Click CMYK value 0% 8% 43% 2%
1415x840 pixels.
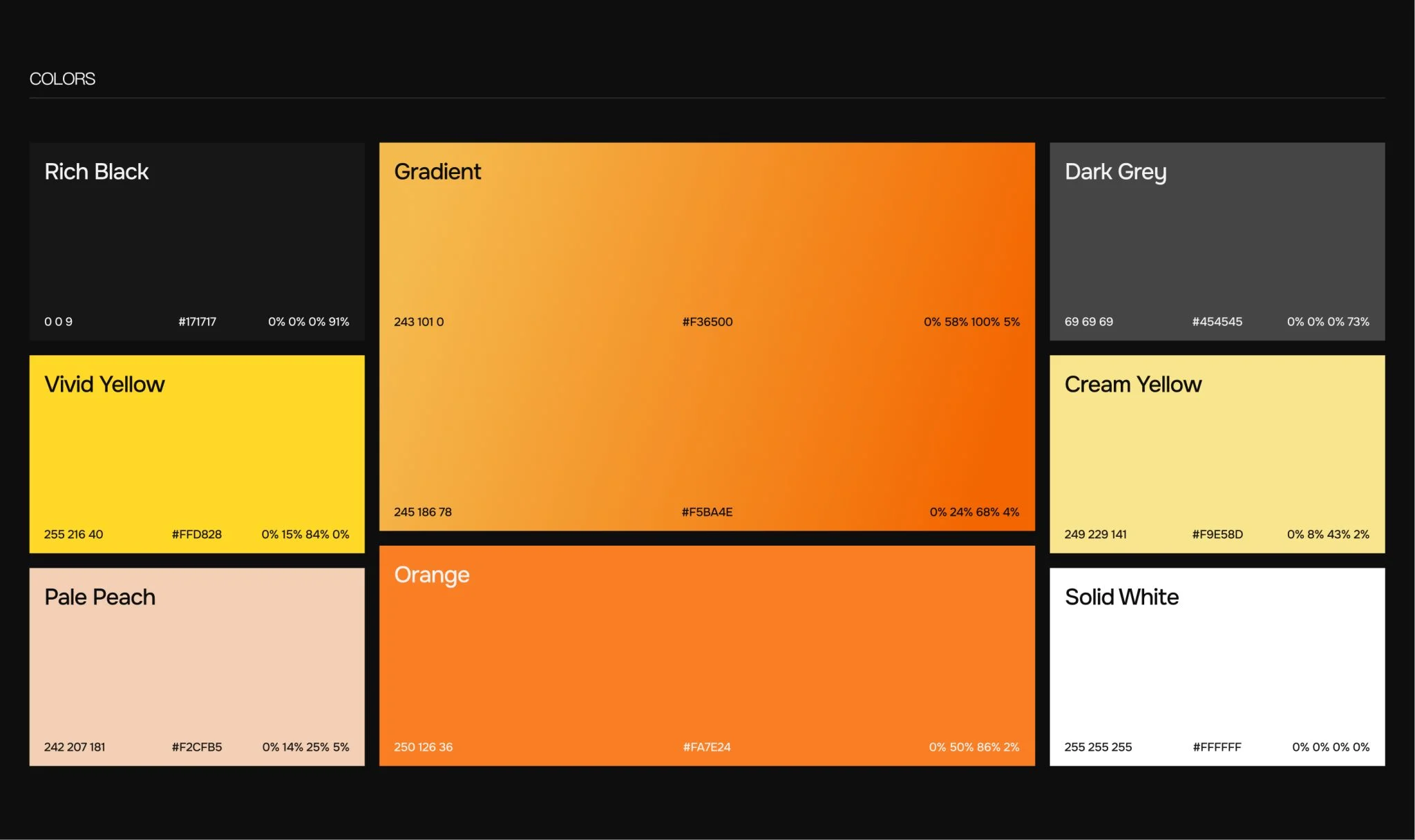[1328, 534]
